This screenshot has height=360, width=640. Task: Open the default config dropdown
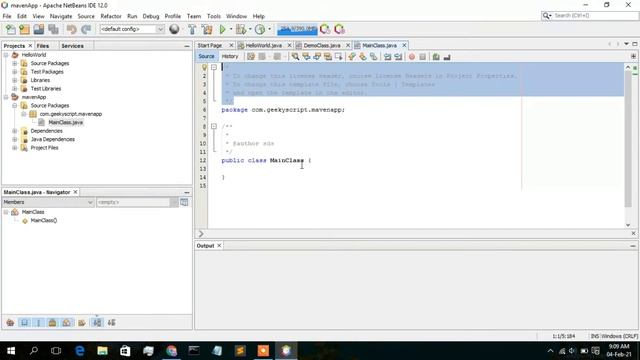pyautogui.click(x=160, y=29)
